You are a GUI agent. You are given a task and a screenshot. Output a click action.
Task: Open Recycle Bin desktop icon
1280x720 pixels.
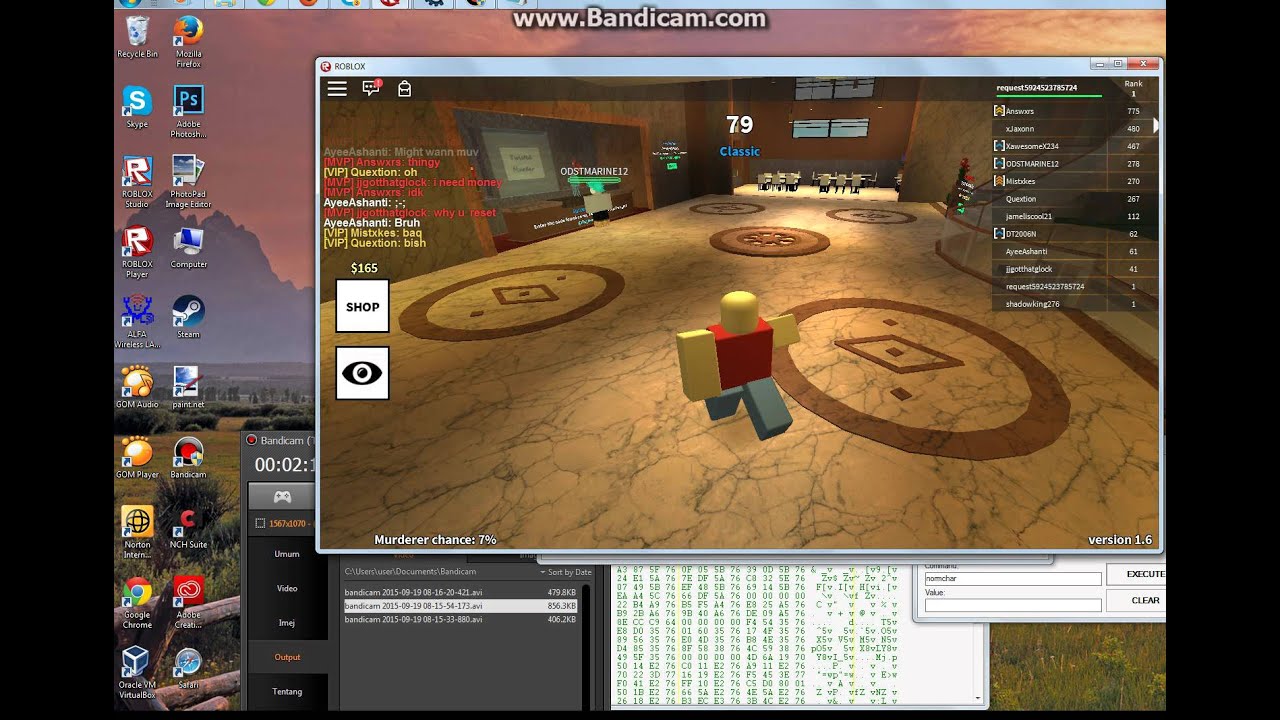click(138, 37)
